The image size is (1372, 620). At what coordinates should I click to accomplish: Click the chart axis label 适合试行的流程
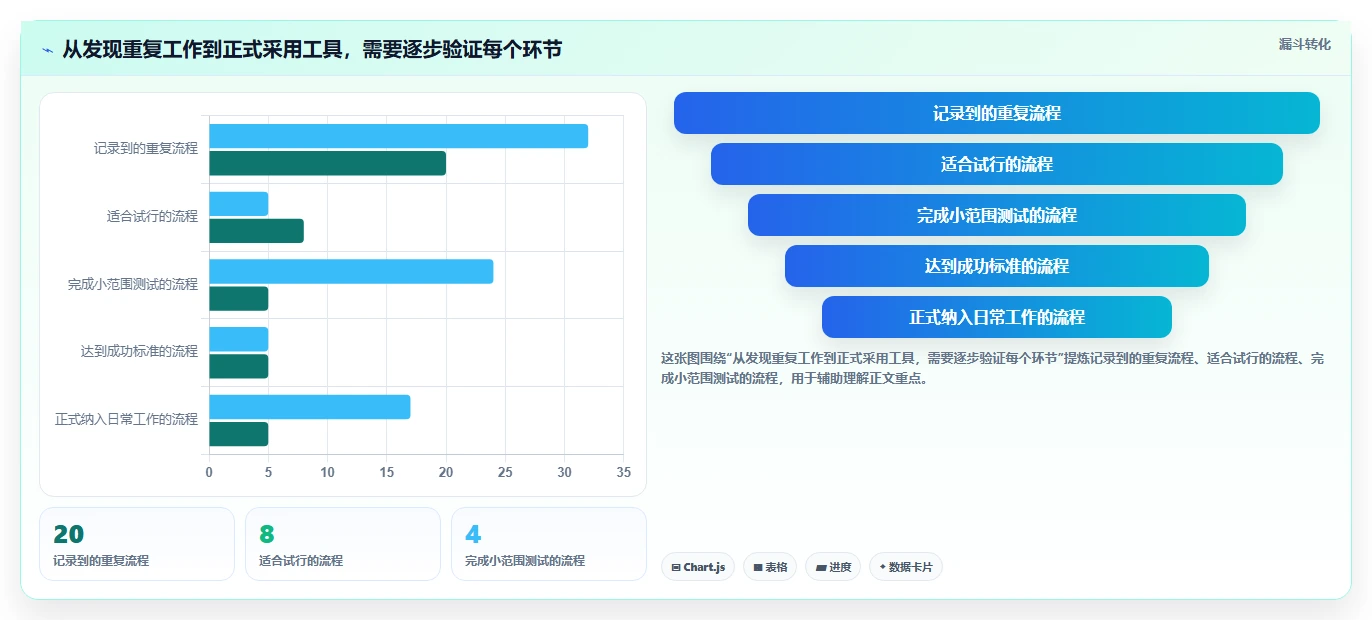click(x=153, y=216)
